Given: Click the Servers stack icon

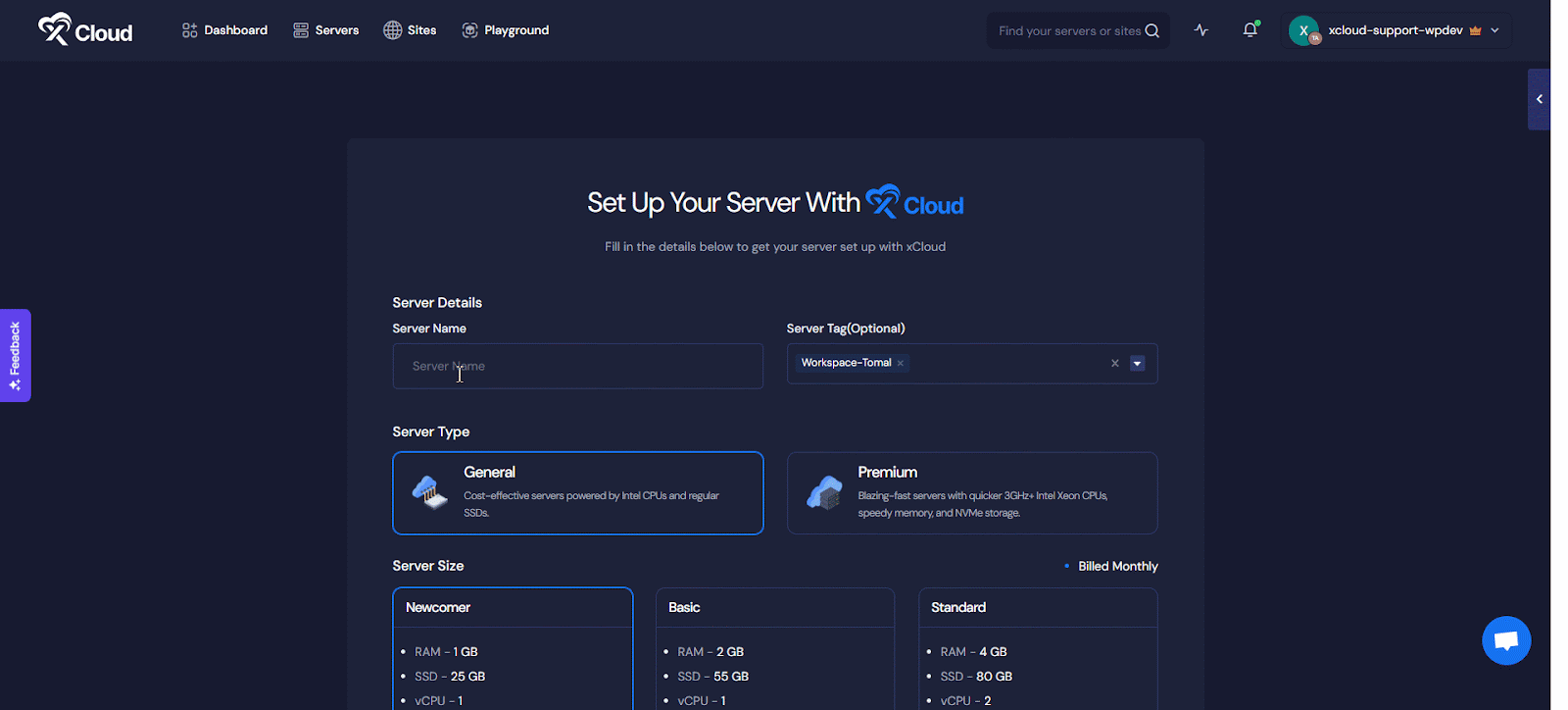Looking at the screenshot, I should pos(301,30).
